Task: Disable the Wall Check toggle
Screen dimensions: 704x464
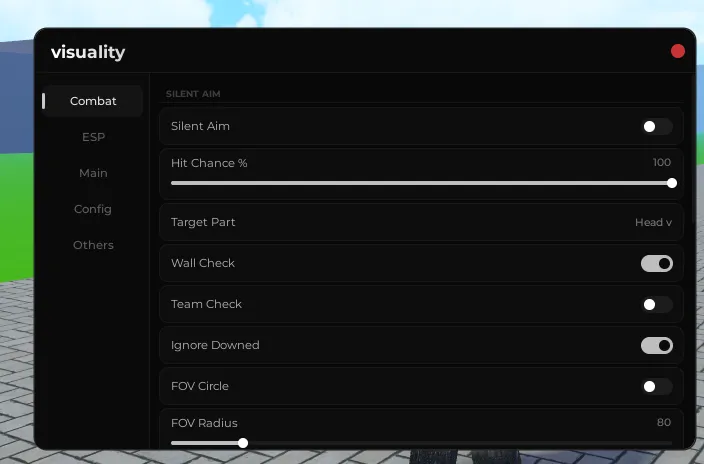Action: (656, 264)
